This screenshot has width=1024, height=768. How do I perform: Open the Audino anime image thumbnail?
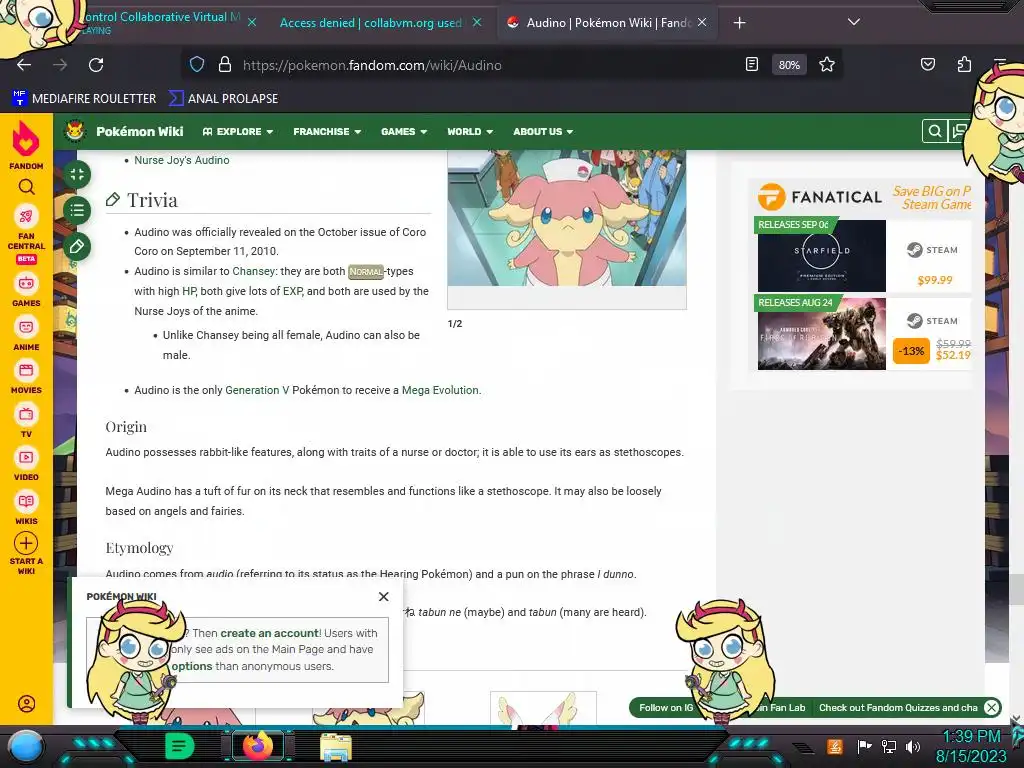(x=567, y=217)
